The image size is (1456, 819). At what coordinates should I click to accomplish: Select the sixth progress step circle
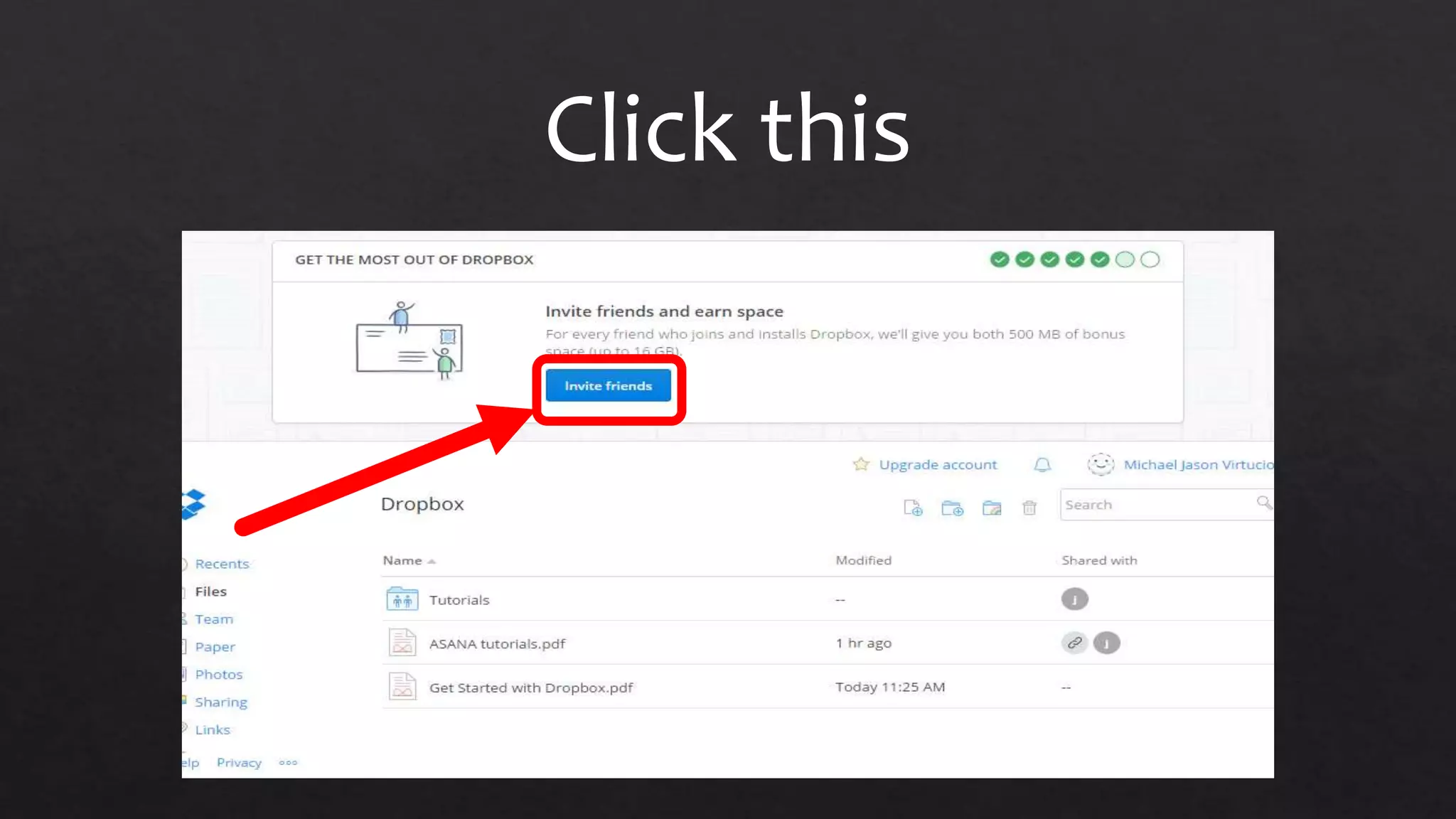pos(1125,259)
